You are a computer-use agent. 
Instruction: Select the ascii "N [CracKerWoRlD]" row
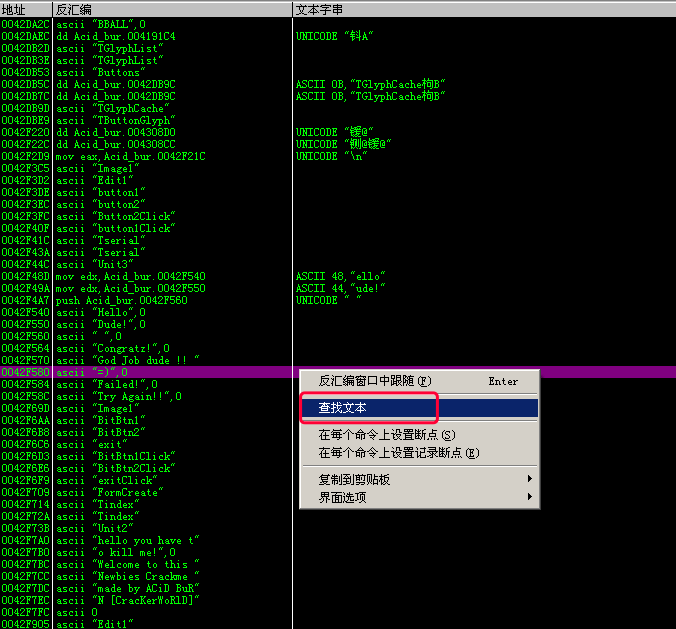click(338, 601)
